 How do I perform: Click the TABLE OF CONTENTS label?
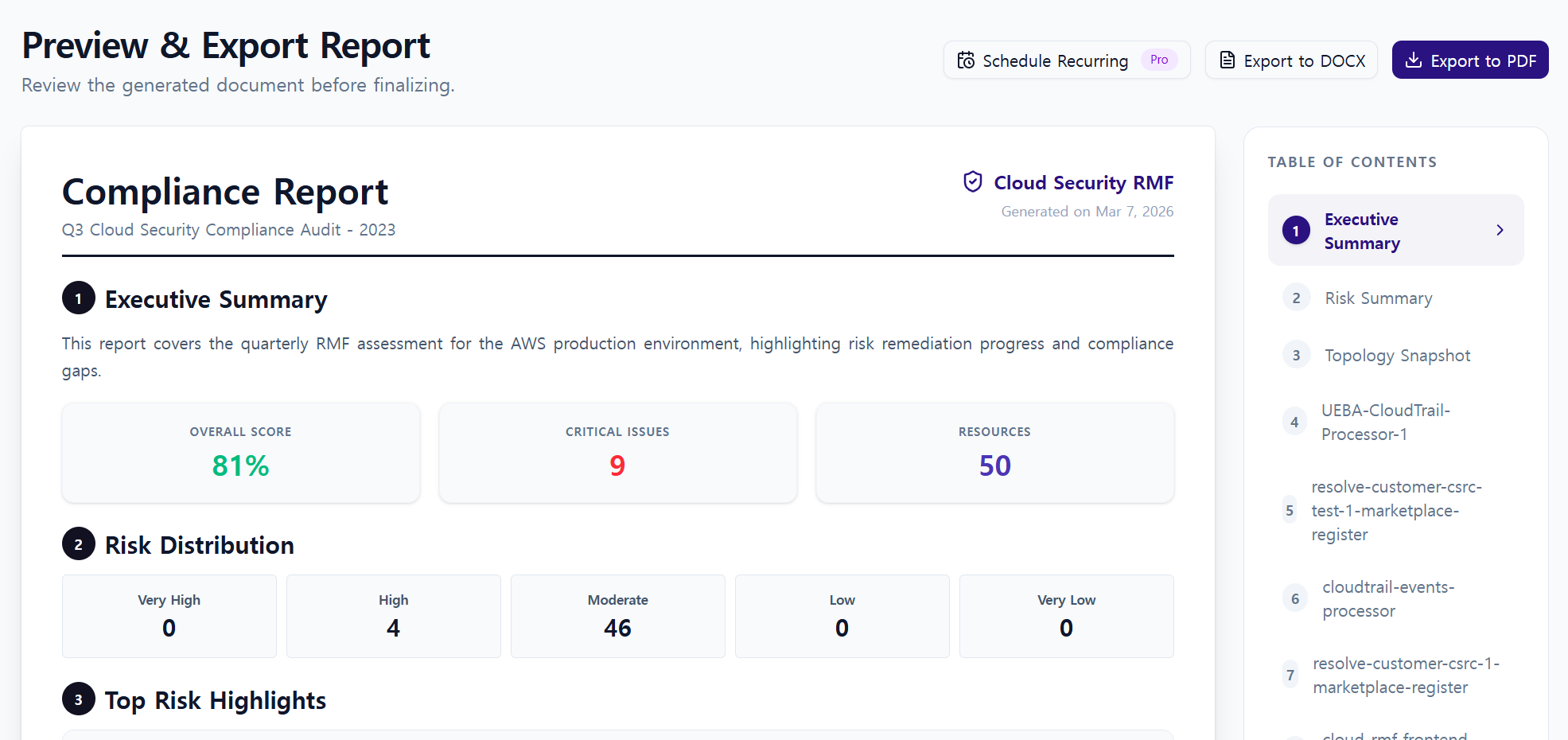(1352, 162)
